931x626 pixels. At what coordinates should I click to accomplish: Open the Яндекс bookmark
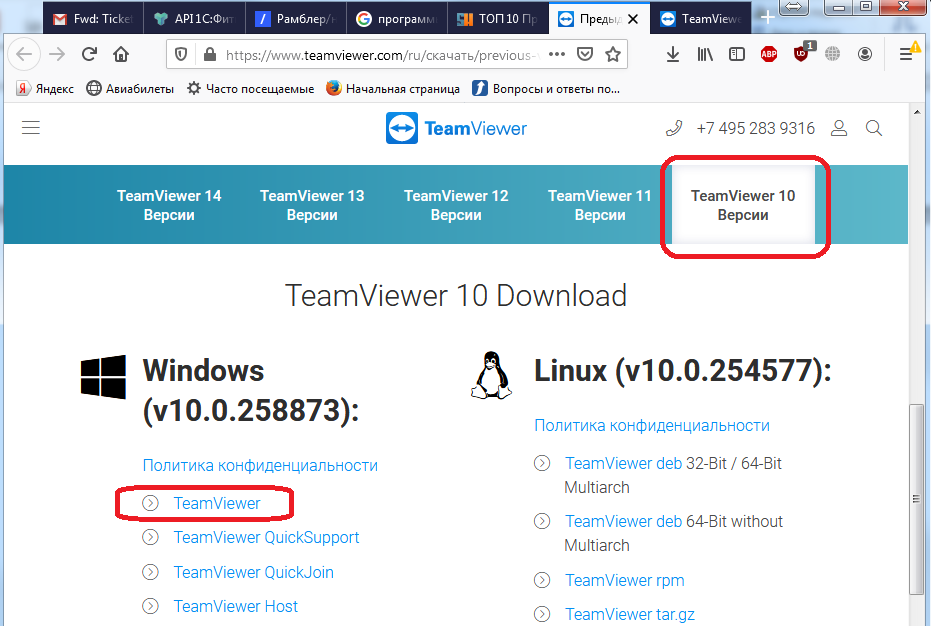point(45,88)
